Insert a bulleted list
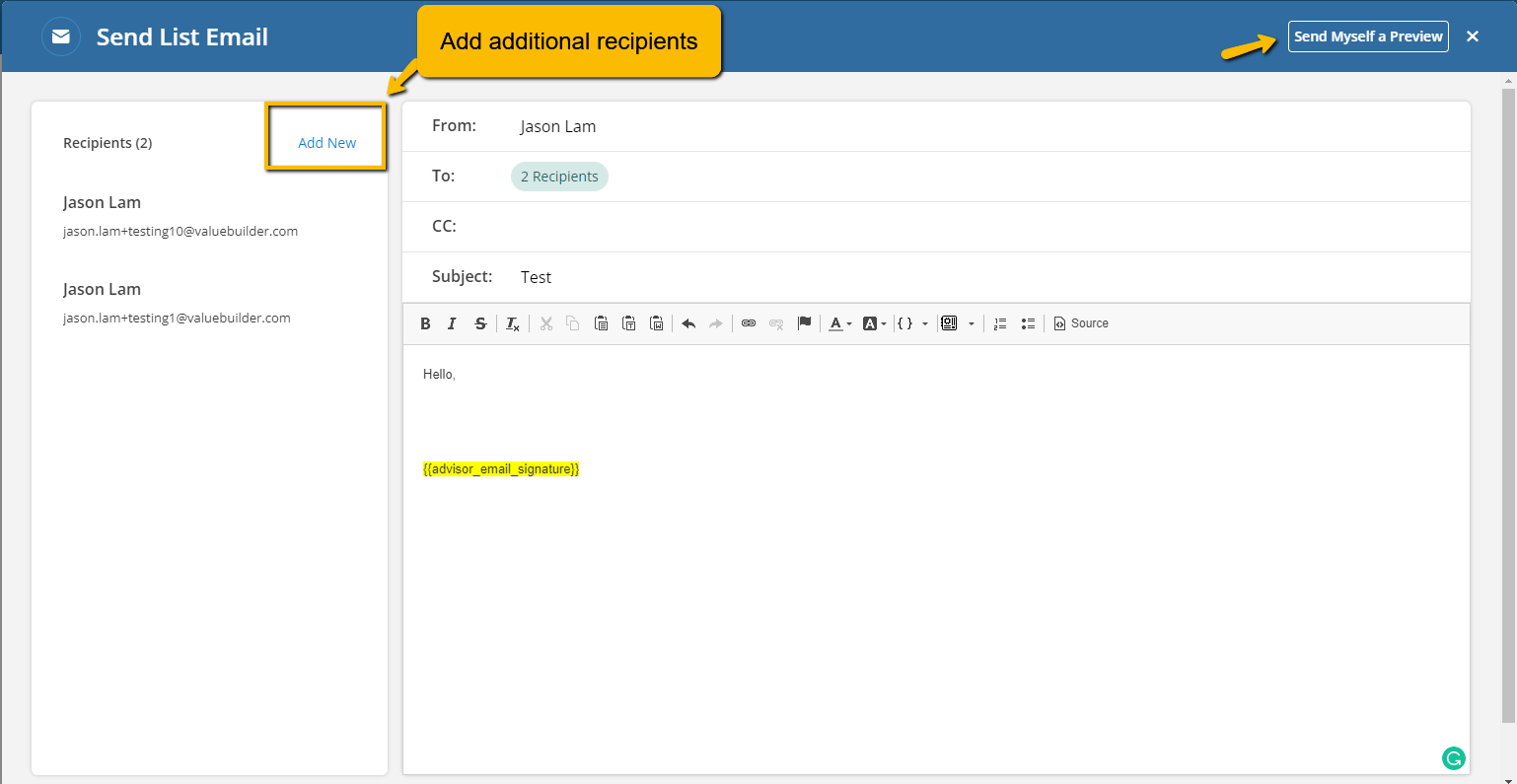Viewport: 1517px width, 784px height. coord(1028,323)
